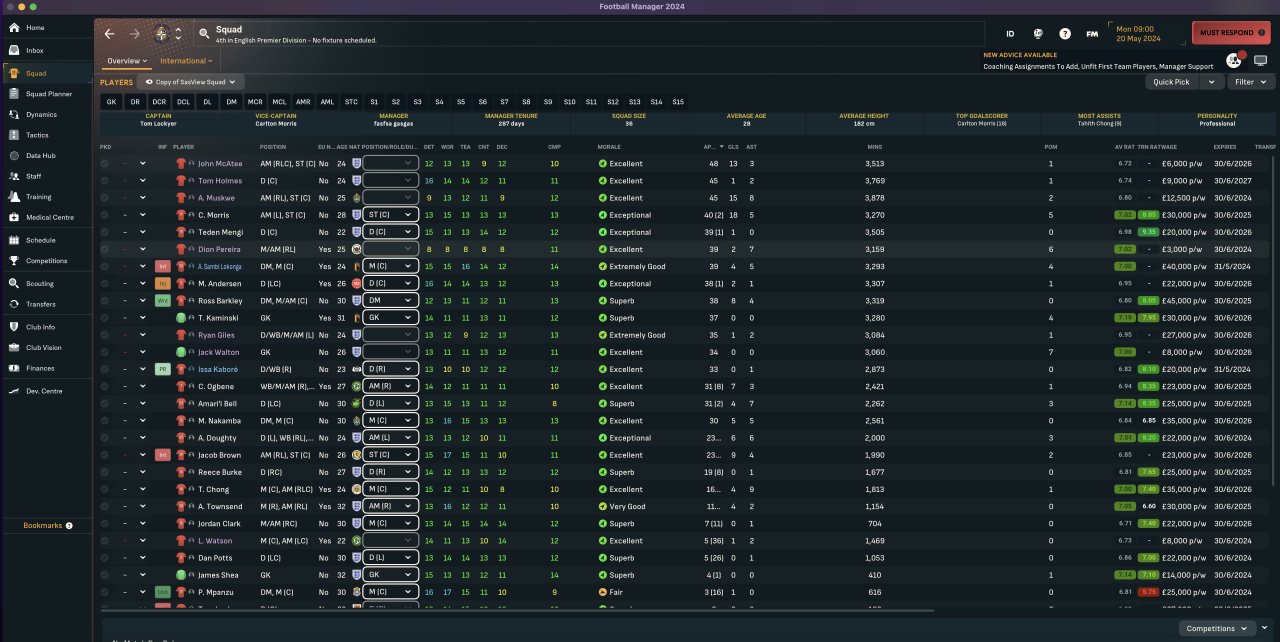Open the Filter dropdown
1280x642 pixels.
point(1249,82)
